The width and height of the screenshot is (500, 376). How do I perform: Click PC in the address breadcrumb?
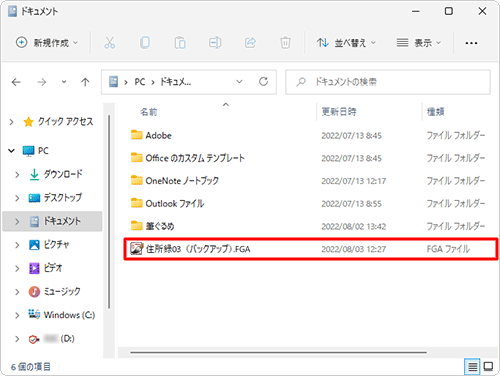pos(140,82)
